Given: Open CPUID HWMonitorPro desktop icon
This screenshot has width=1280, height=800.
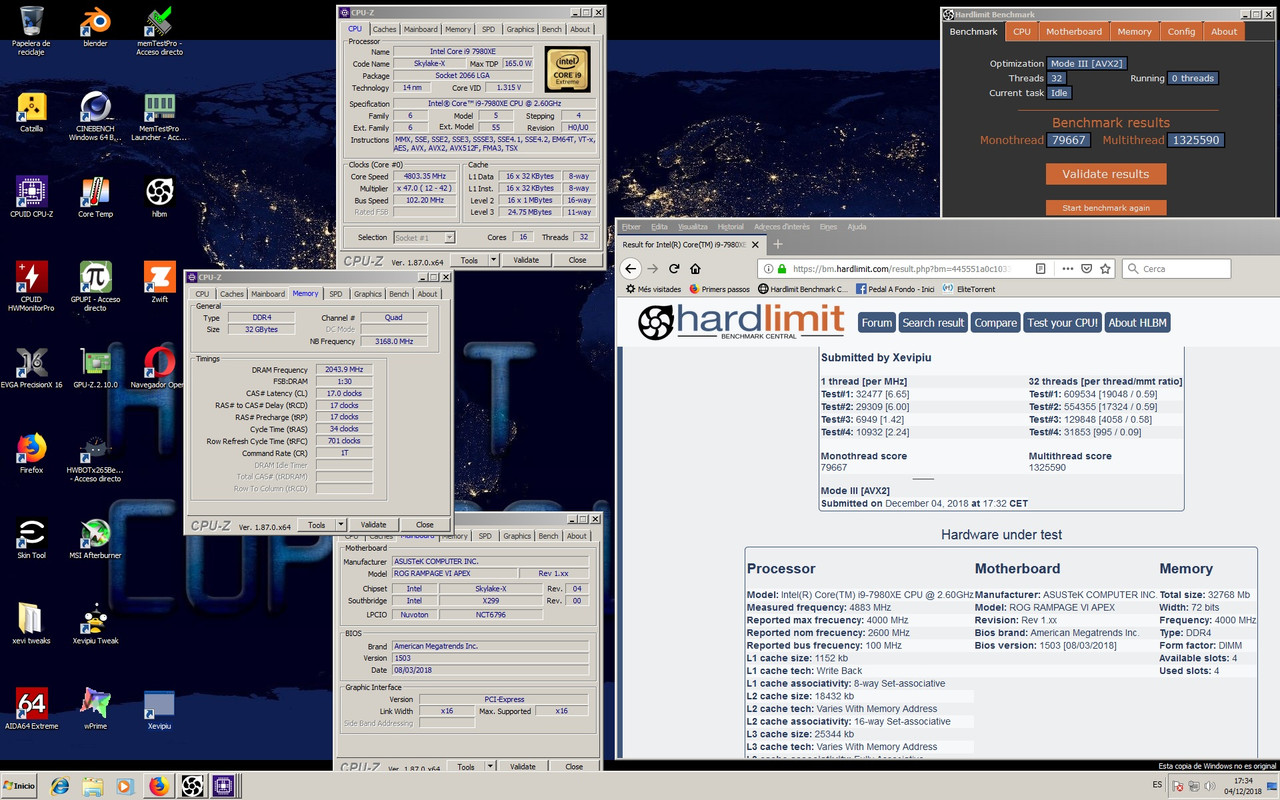Looking at the screenshot, I should tap(32, 286).
